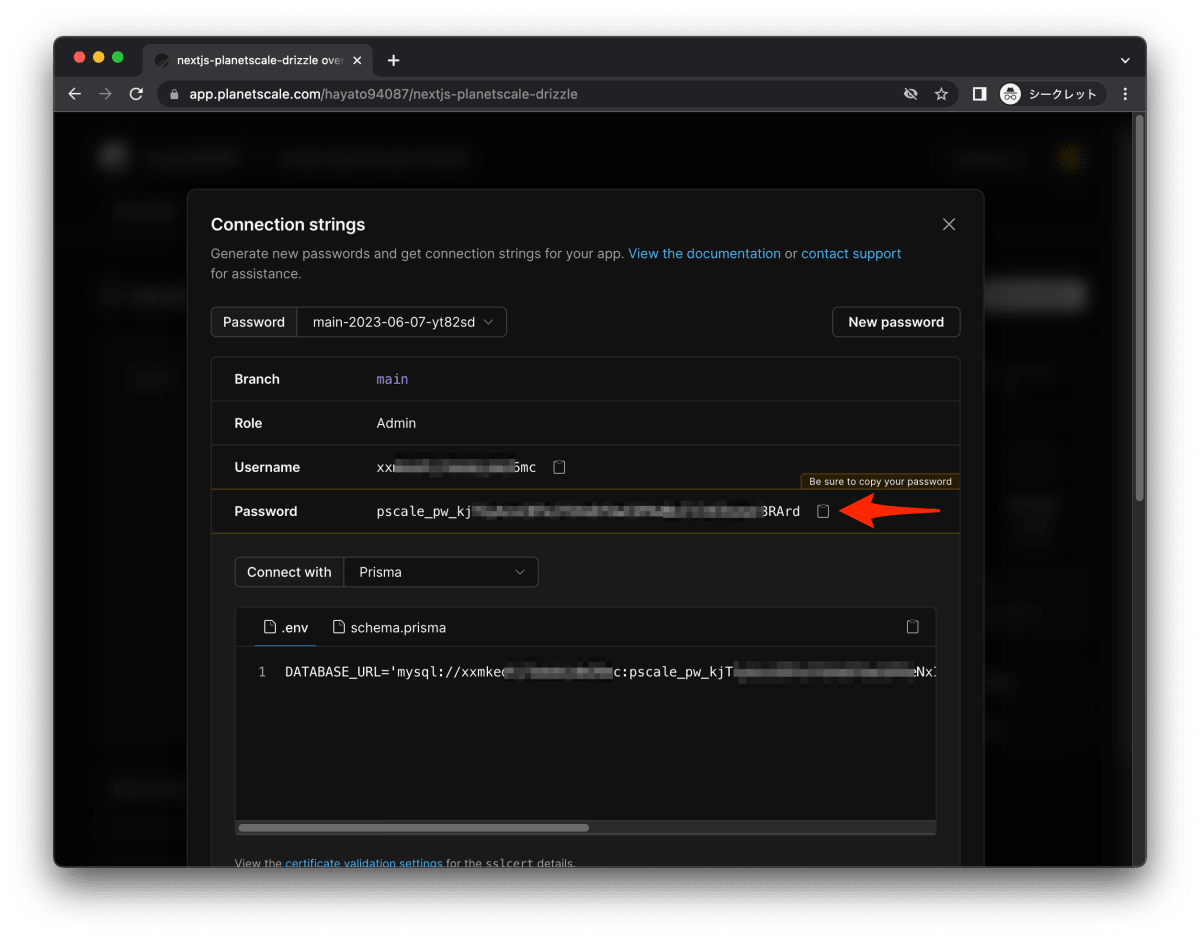
Task: Click the main branch value
Action: coord(392,379)
